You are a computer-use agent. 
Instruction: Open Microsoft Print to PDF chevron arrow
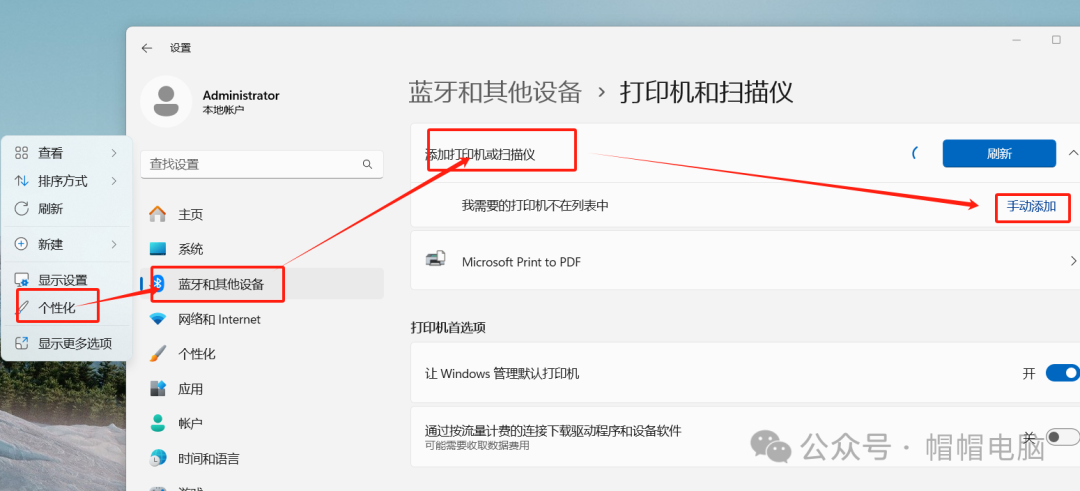[1073, 261]
